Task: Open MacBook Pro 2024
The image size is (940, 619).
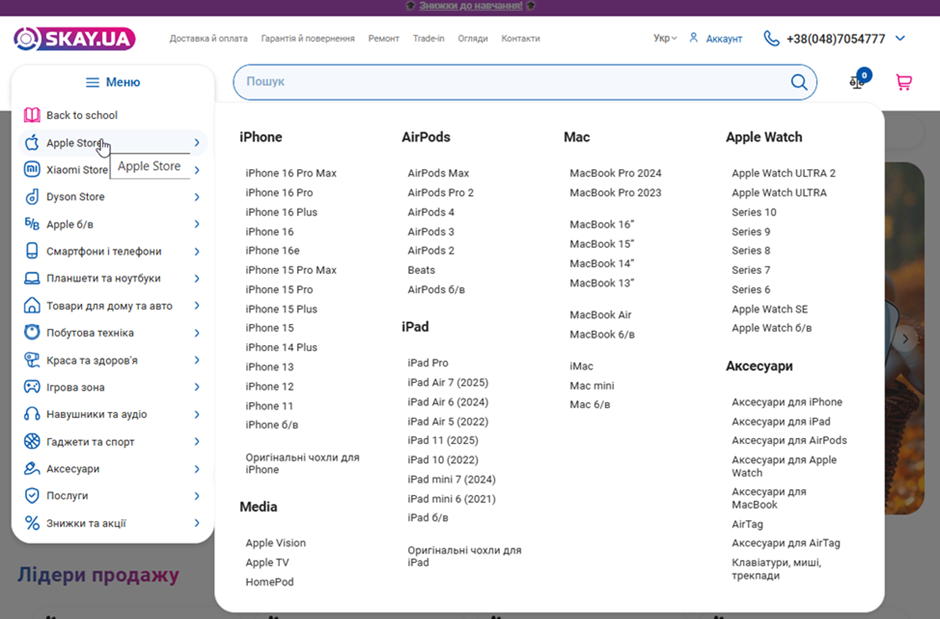Action: point(615,173)
